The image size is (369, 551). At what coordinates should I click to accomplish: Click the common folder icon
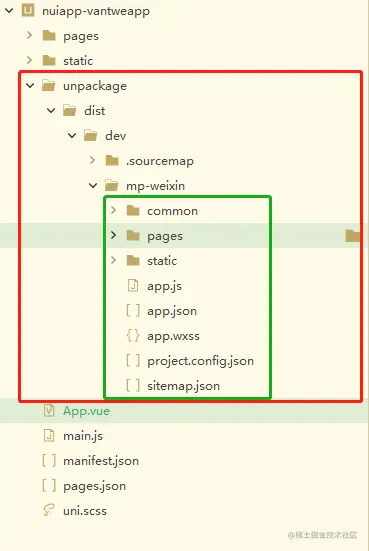[133, 210]
